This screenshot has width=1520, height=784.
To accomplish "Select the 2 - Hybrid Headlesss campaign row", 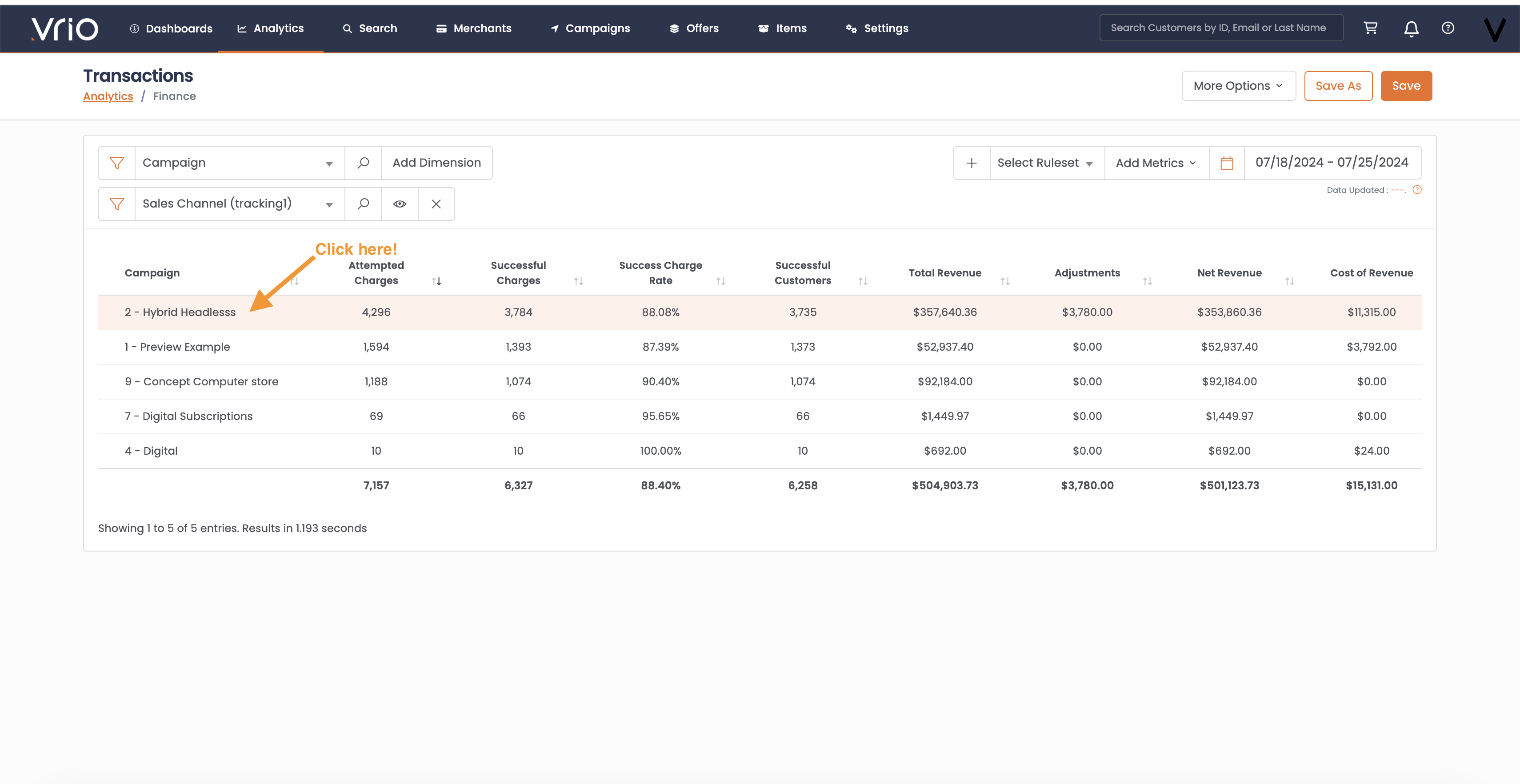I will (x=760, y=312).
